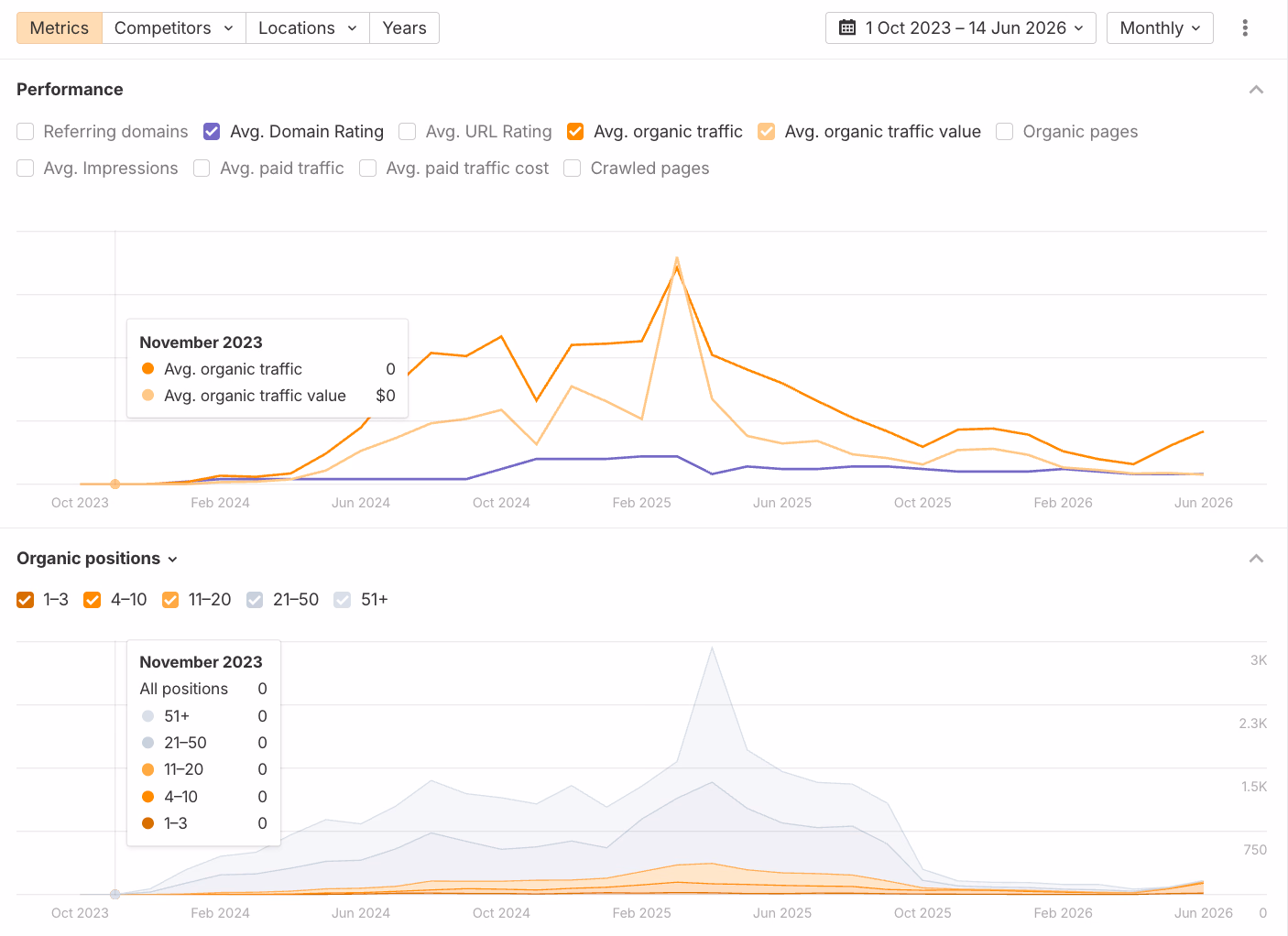Image resolution: width=1288 pixels, height=936 pixels.
Task: Click Jun 2026 label on positions chart axis
Action: pyautogui.click(x=1204, y=913)
